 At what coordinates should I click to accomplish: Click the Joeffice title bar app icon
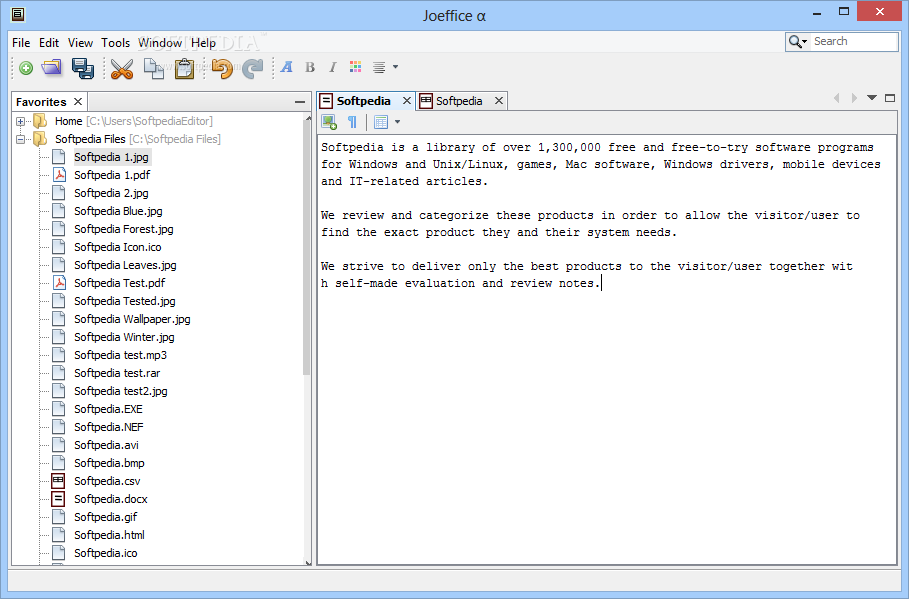coord(18,14)
